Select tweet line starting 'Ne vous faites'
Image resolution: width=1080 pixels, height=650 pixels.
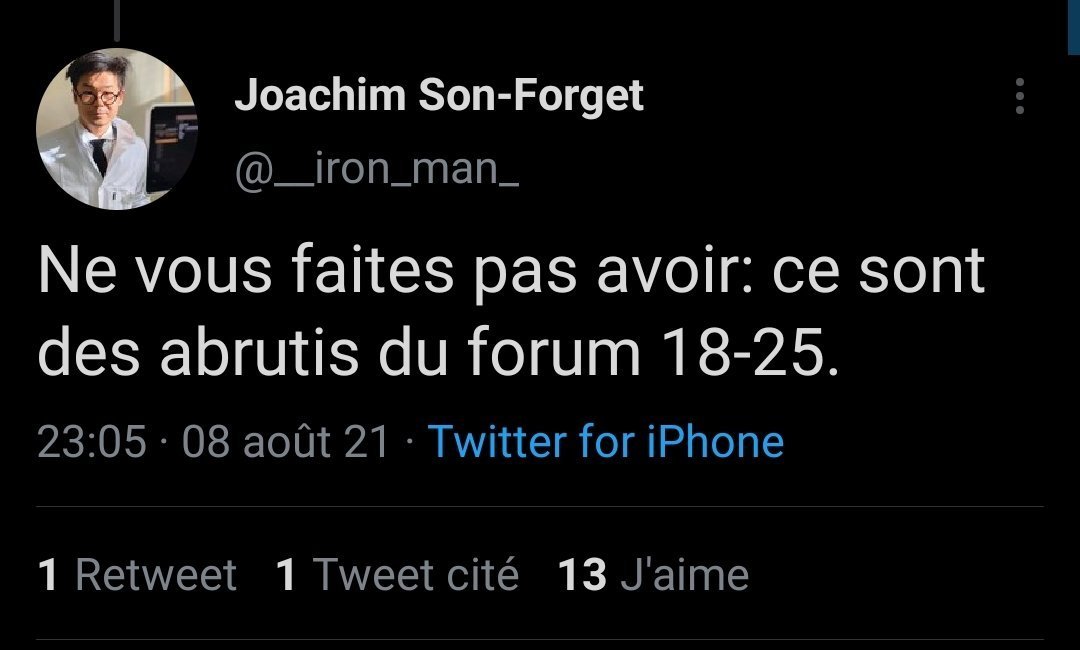tap(511, 271)
